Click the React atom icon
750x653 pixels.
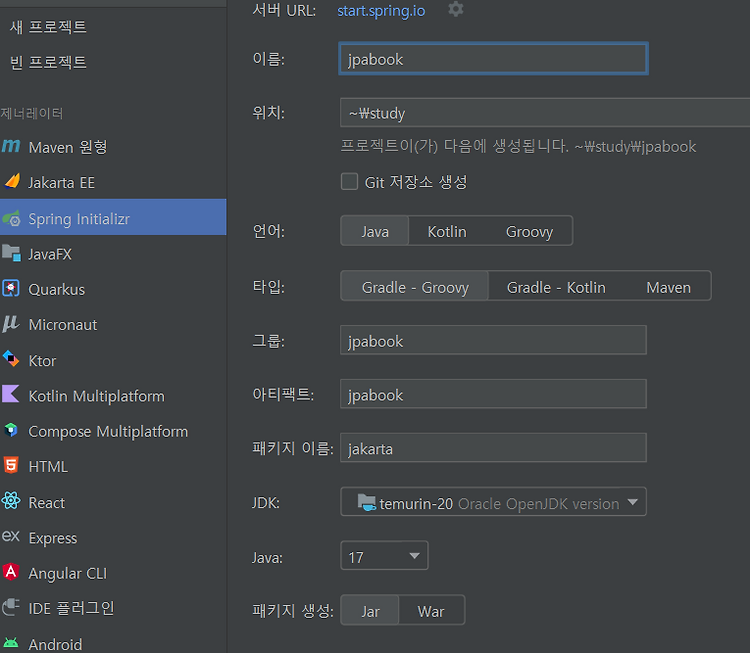(11, 501)
